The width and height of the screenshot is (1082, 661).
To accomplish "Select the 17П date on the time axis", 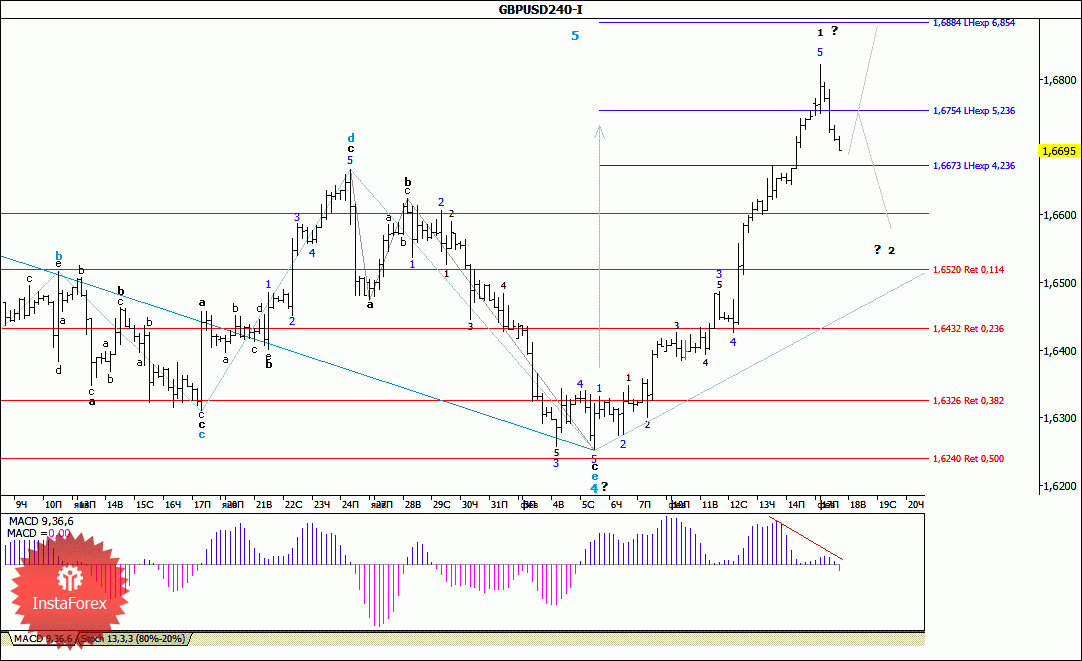I will [202, 505].
